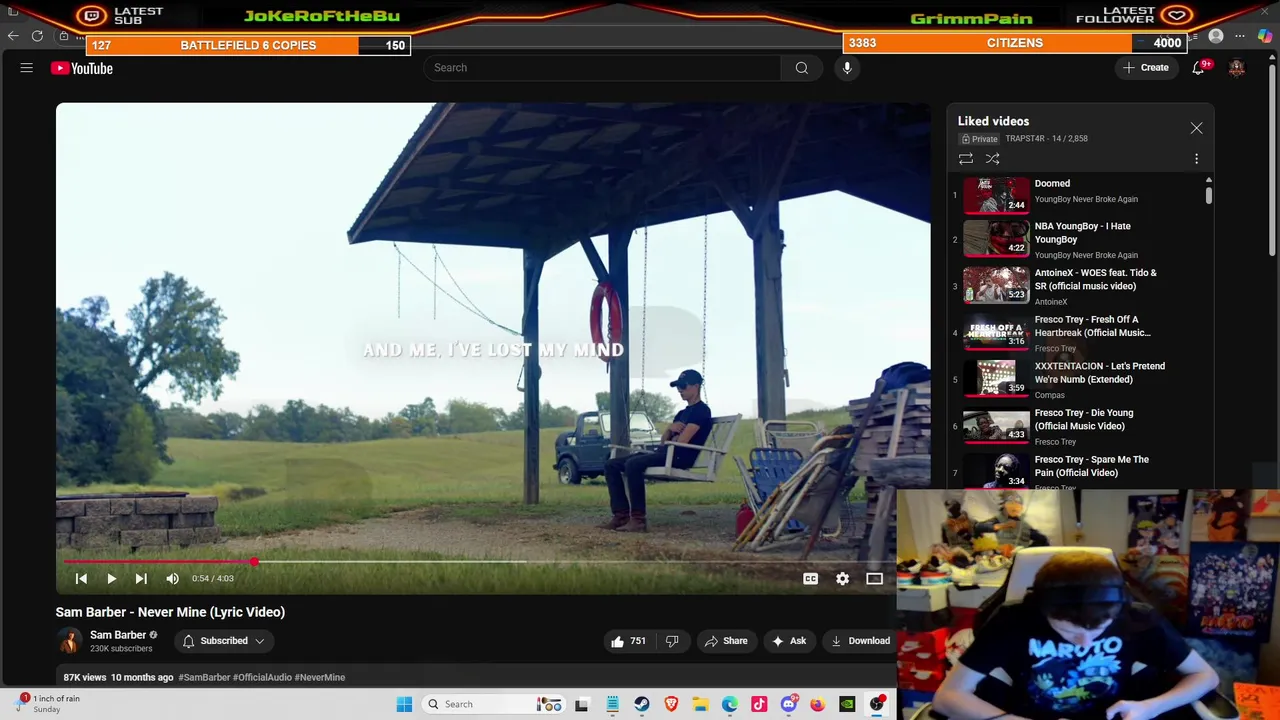Resume playback with the play button
This screenshot has width=1280, height=720.
click(111, 578)
